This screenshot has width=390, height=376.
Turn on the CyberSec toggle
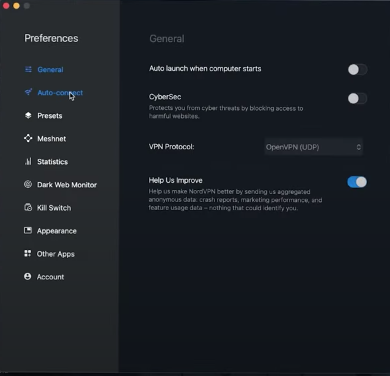coord(357,98)
